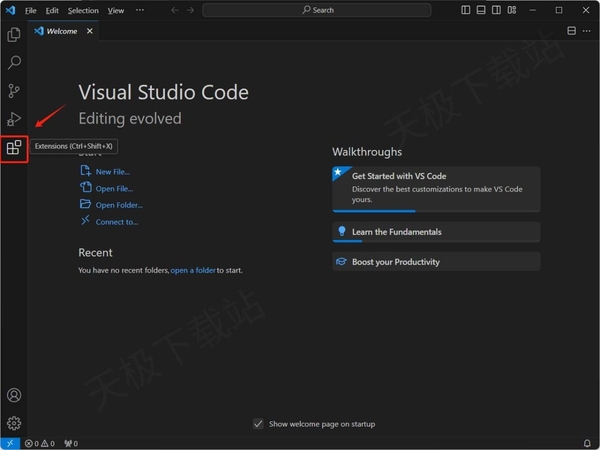Viewport: 600px width, 450px height.
Task: Open the File menu
Action: [x=31, y=10]
